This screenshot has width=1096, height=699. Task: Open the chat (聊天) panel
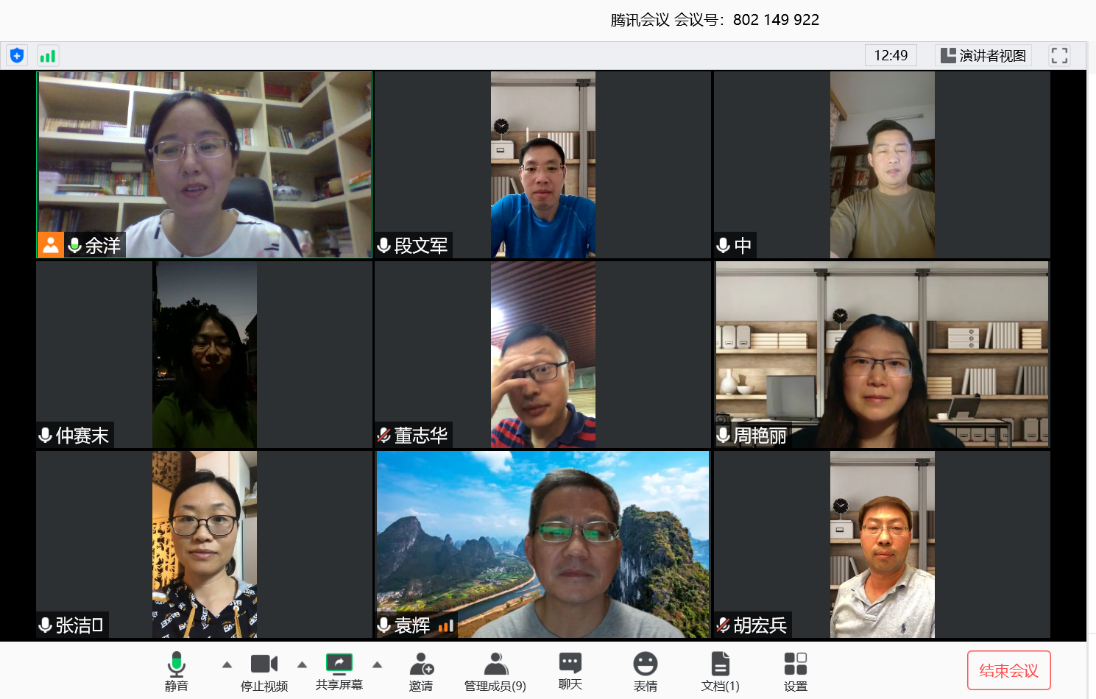[570, 672]
